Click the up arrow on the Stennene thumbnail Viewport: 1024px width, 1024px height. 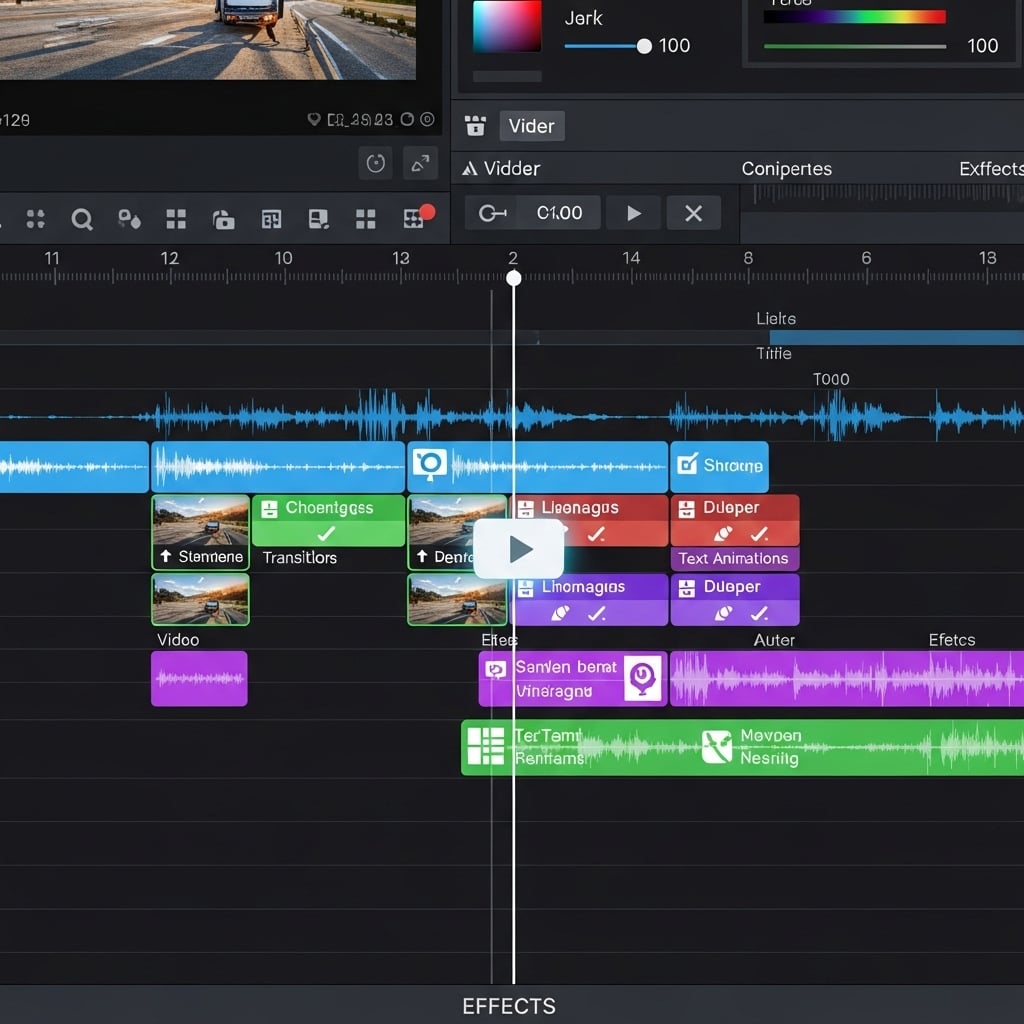(x=166, y=557)
